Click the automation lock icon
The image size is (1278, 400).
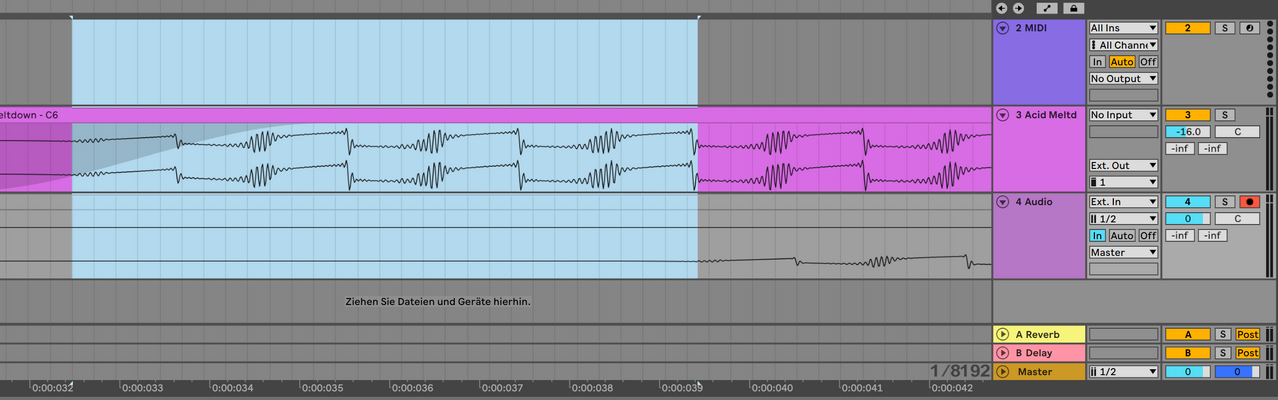[1073, 7]
